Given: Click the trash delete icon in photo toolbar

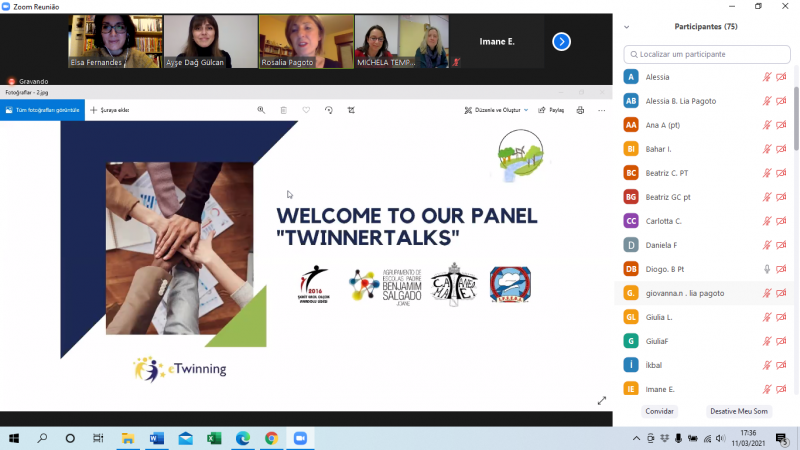Looking at the screenshot, I should tap(284, 110).
